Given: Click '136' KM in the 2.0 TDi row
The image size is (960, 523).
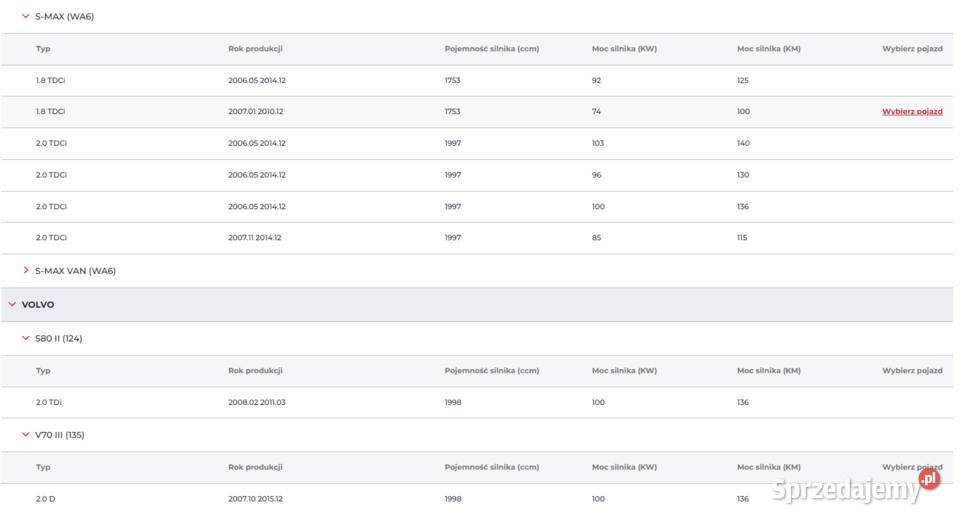Looking at the screenshot, I should 743,402.
